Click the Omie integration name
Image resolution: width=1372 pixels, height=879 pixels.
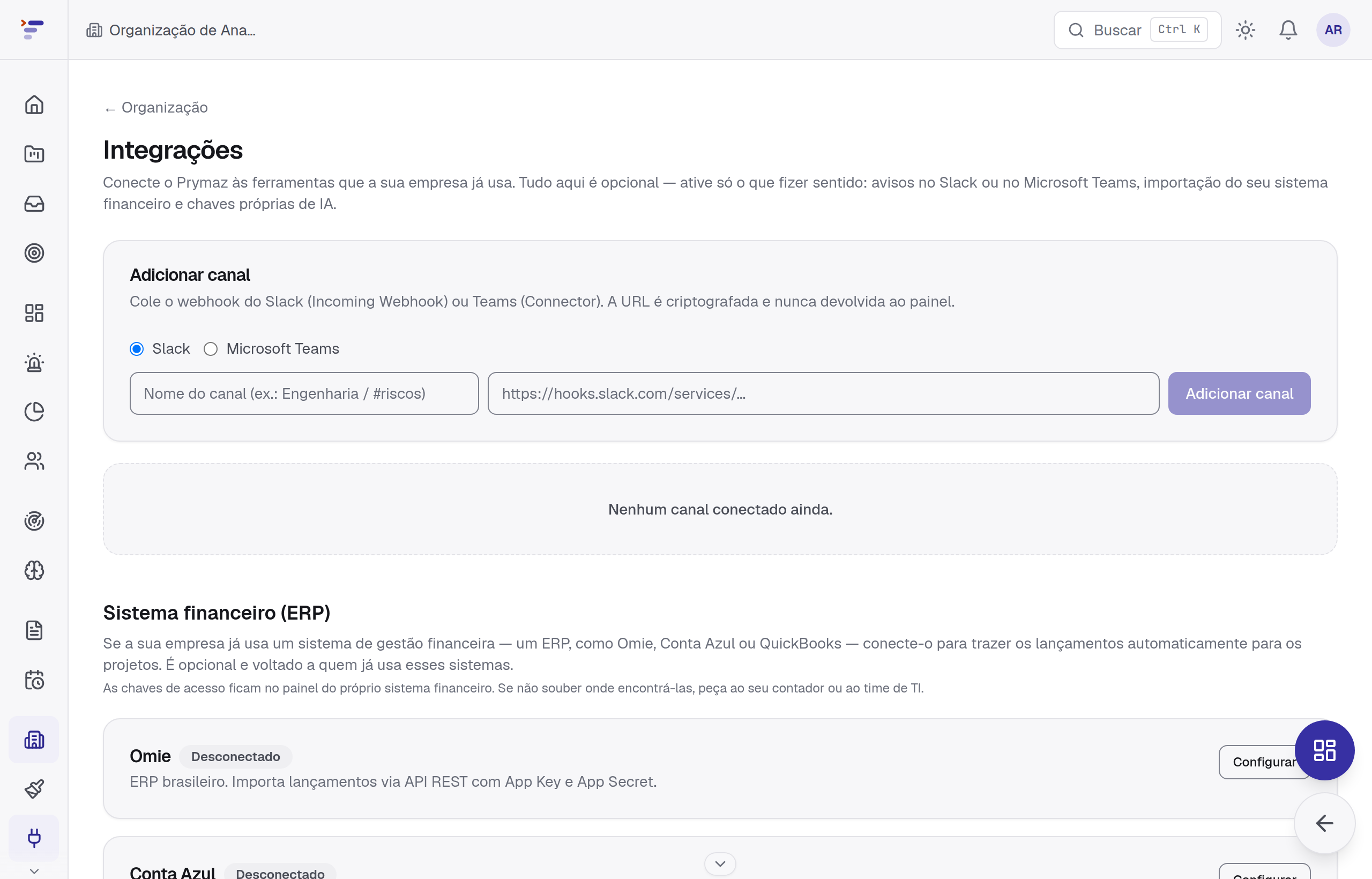pyautogui.click(x=150, y=756)
